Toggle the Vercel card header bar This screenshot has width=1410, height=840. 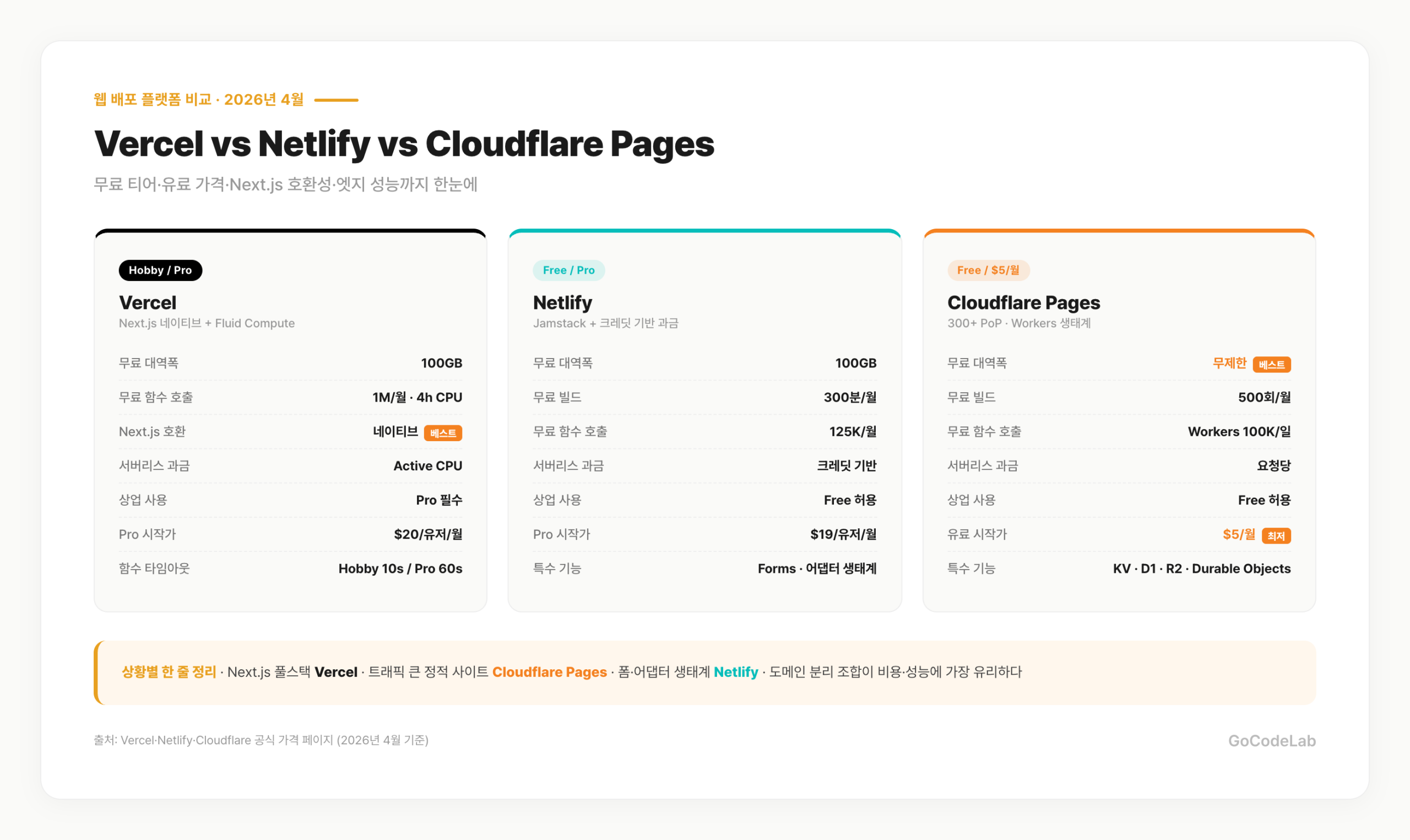click(x=290, y=231)
